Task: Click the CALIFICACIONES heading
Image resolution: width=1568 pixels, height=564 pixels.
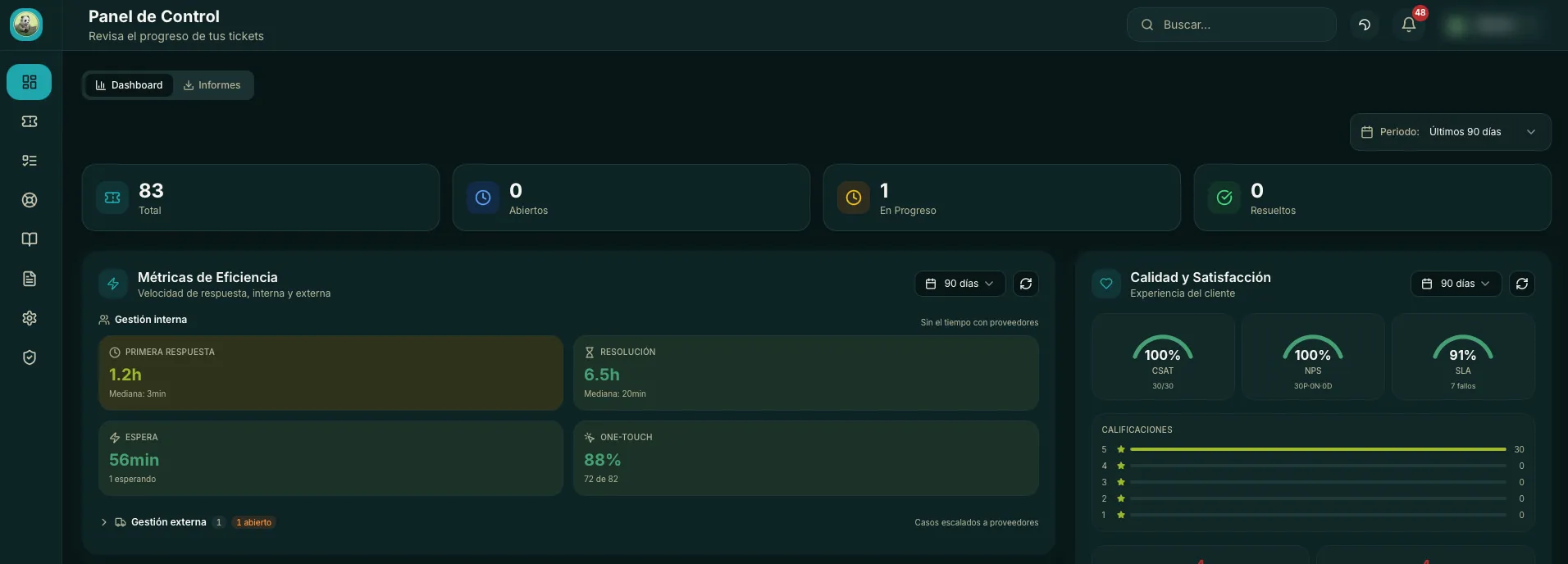Action: pyautogui.click(x=1137, y=430)
